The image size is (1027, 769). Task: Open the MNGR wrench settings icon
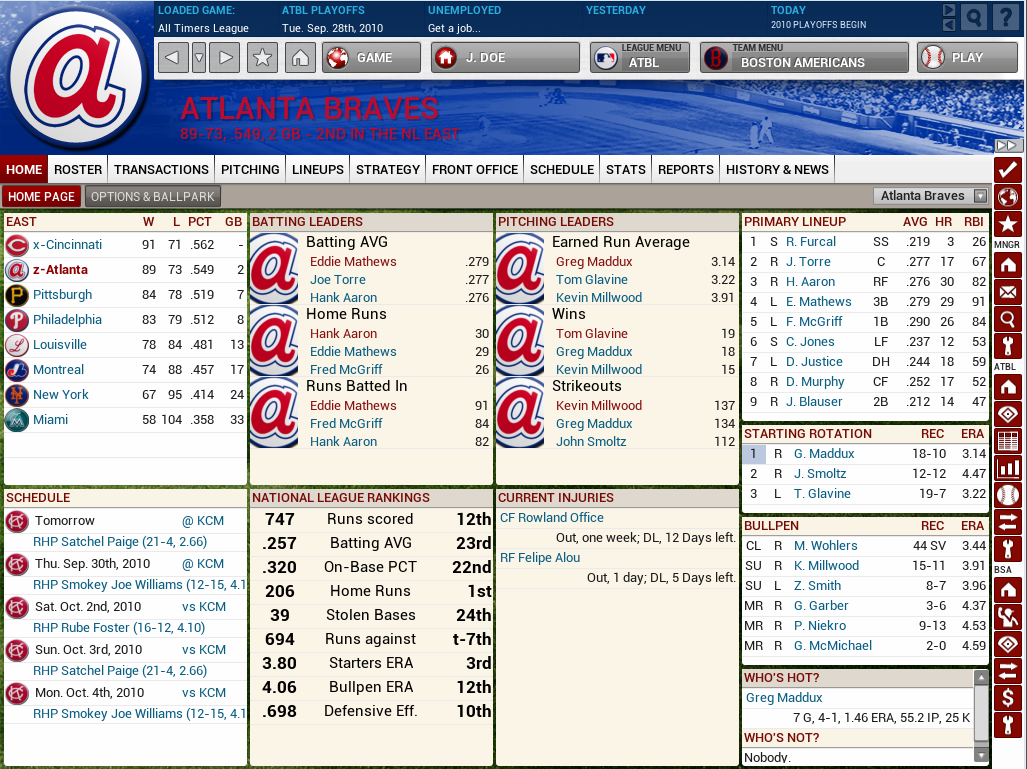[1007, 346]
